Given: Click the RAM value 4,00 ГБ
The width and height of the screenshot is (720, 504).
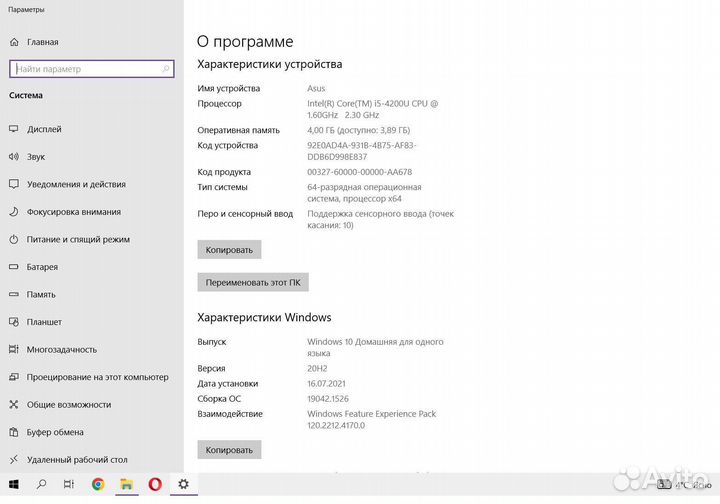Looking at the screenshot, I should 359,130.
